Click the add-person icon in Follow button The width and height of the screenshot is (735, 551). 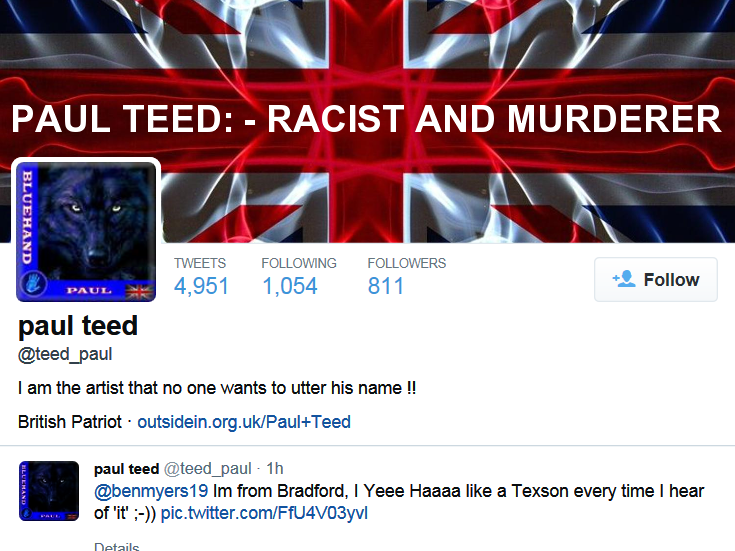624,279
